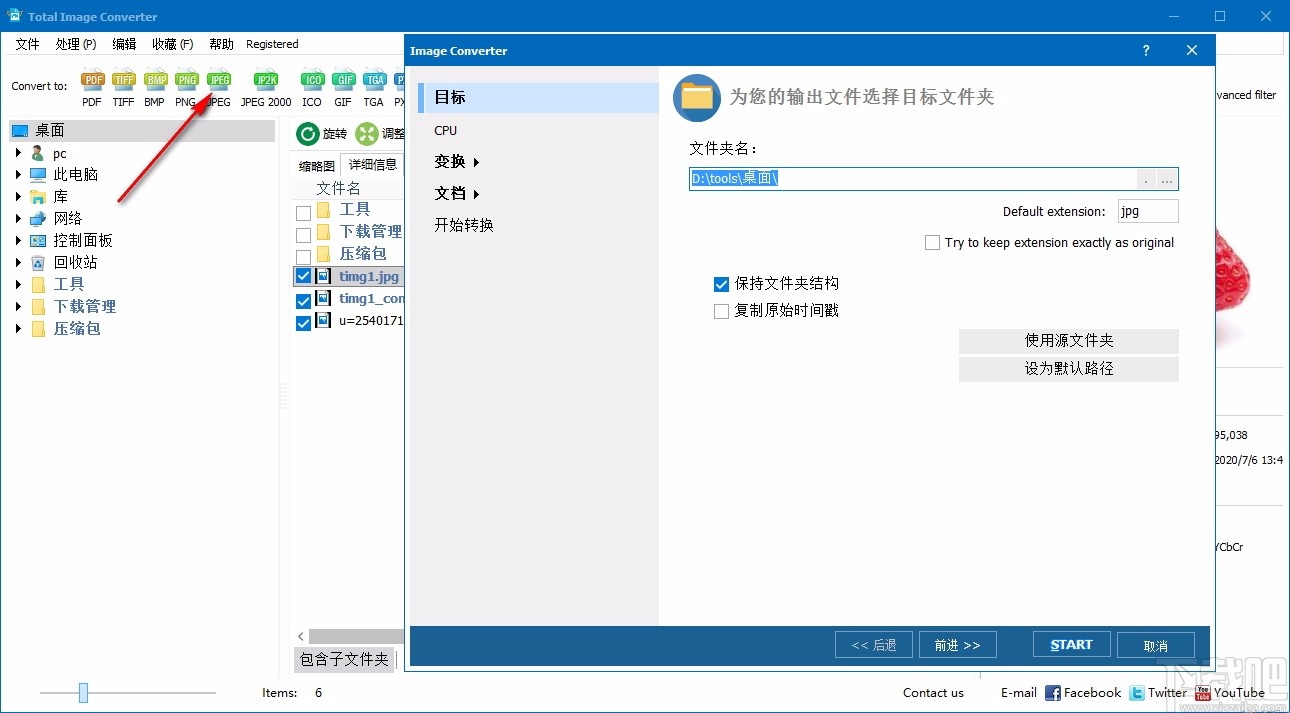Open the 编辑 menu
Viewport: 1290px width, 713px height.
tap(124, 44)
